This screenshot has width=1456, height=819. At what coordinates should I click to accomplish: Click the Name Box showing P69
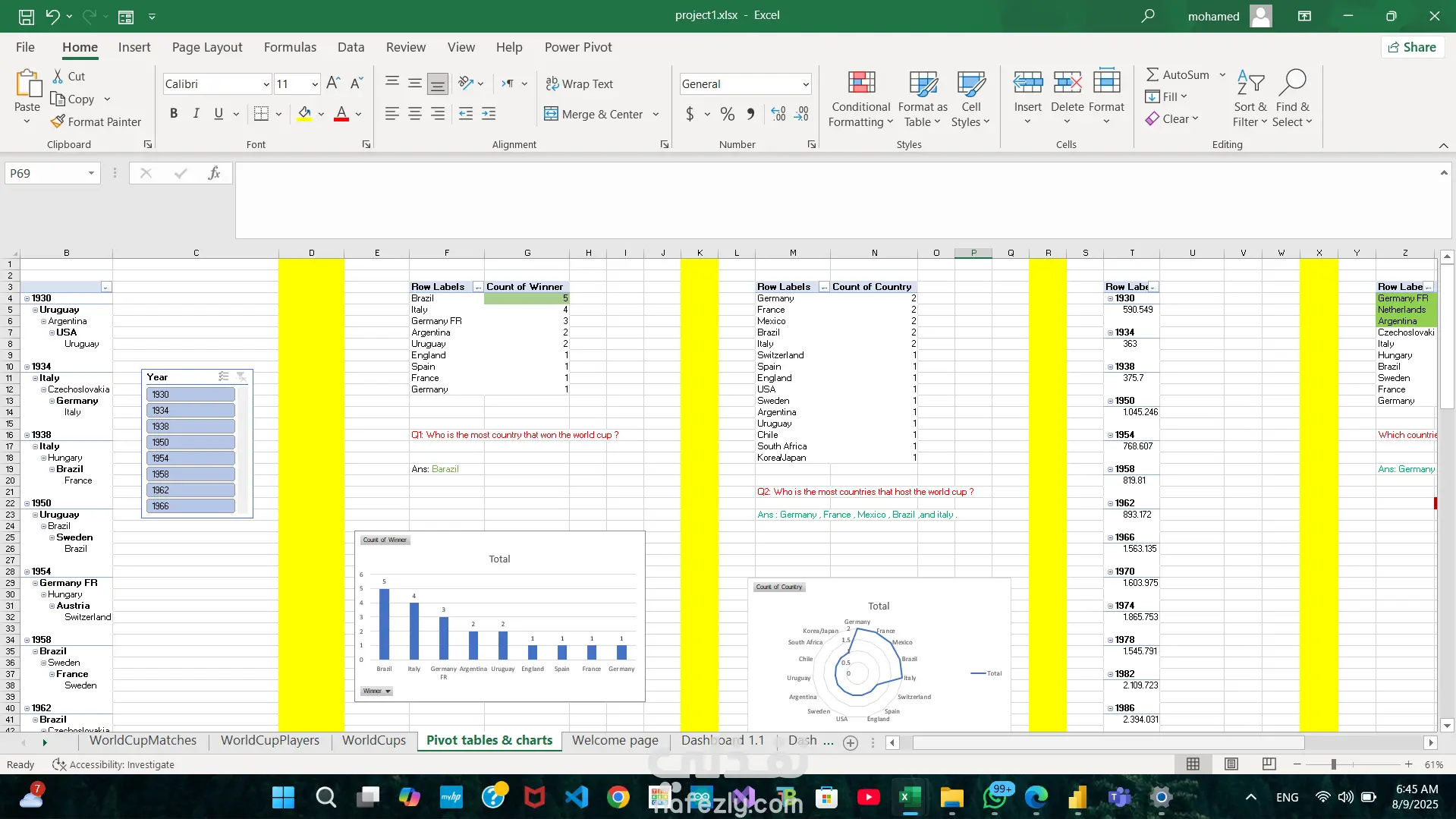pos(46,173)
